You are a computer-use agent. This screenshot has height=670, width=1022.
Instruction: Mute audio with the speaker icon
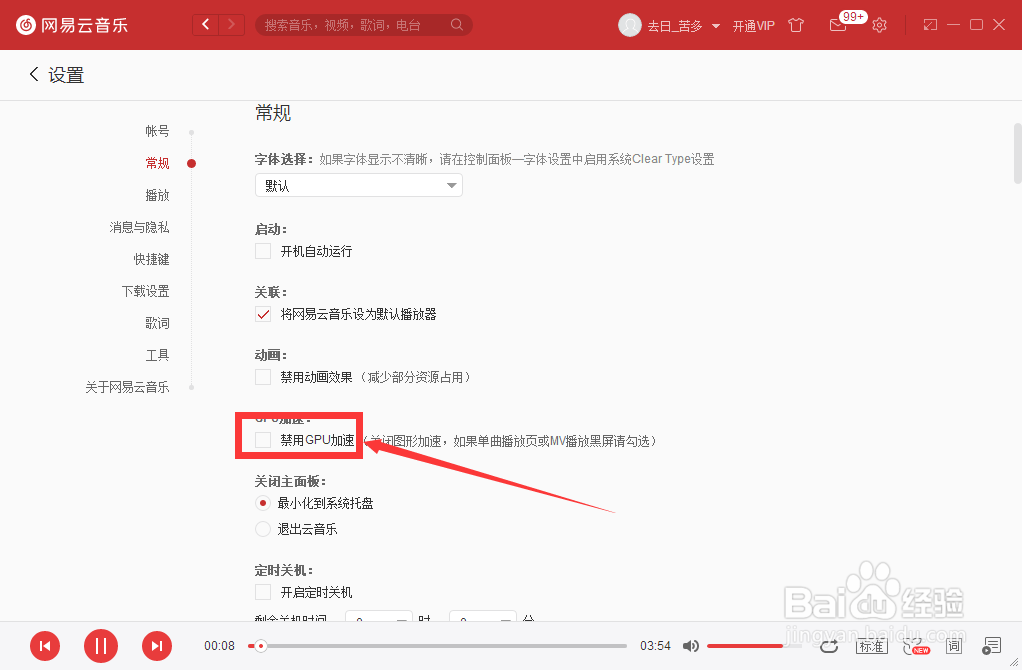(690, 646)
